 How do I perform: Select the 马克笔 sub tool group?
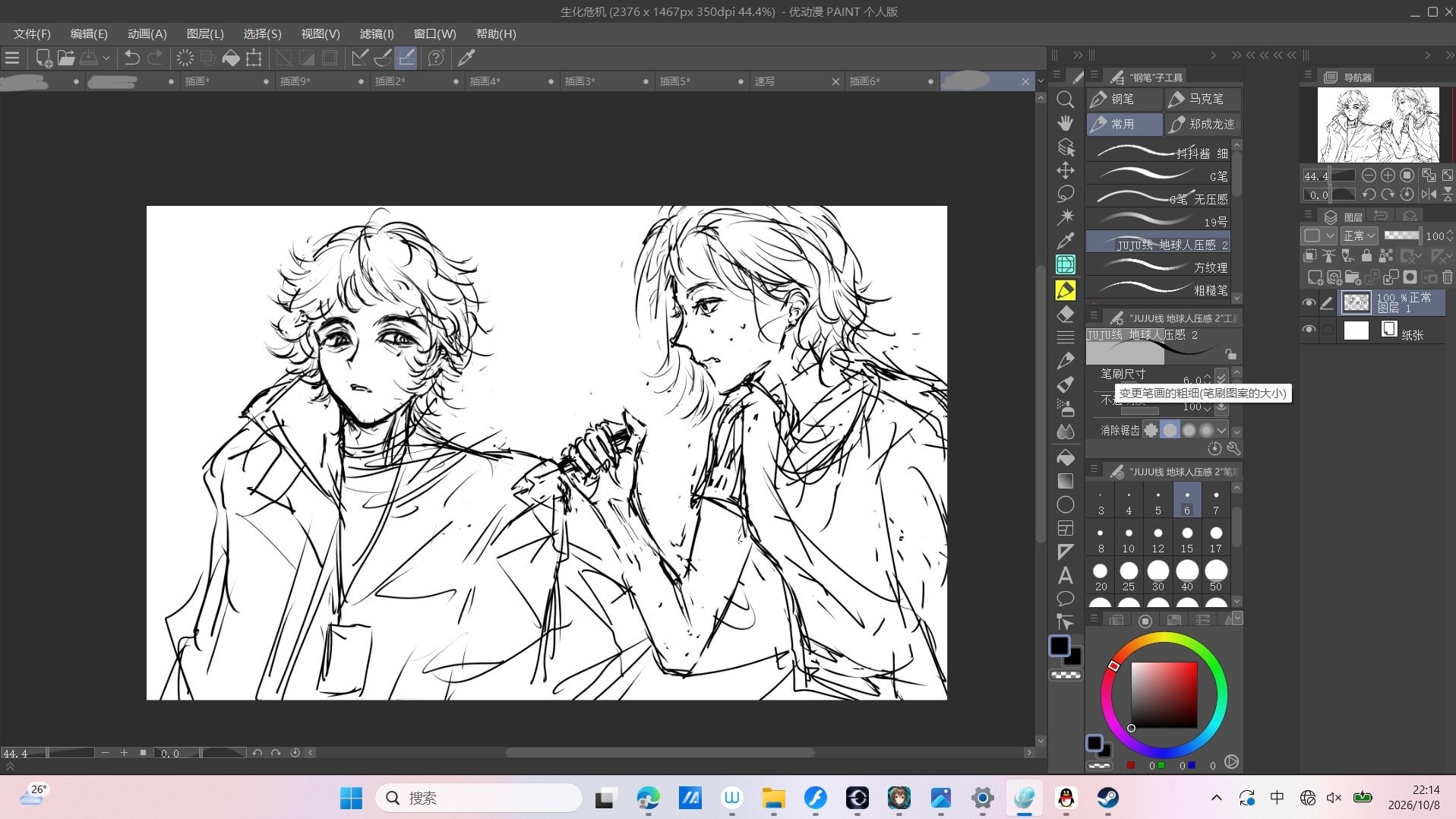[1204, 99]
